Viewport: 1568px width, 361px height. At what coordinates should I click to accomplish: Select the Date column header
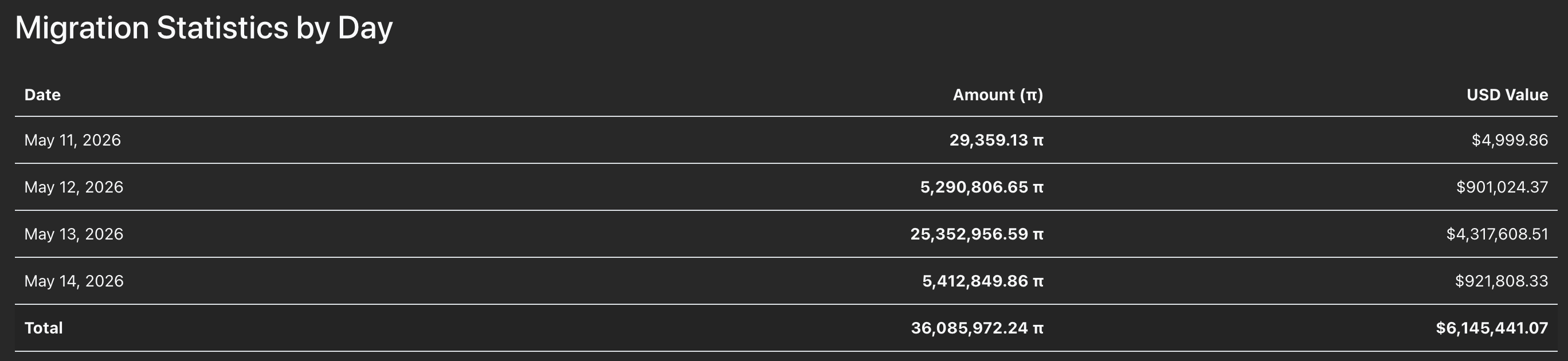tap(42, 95)
